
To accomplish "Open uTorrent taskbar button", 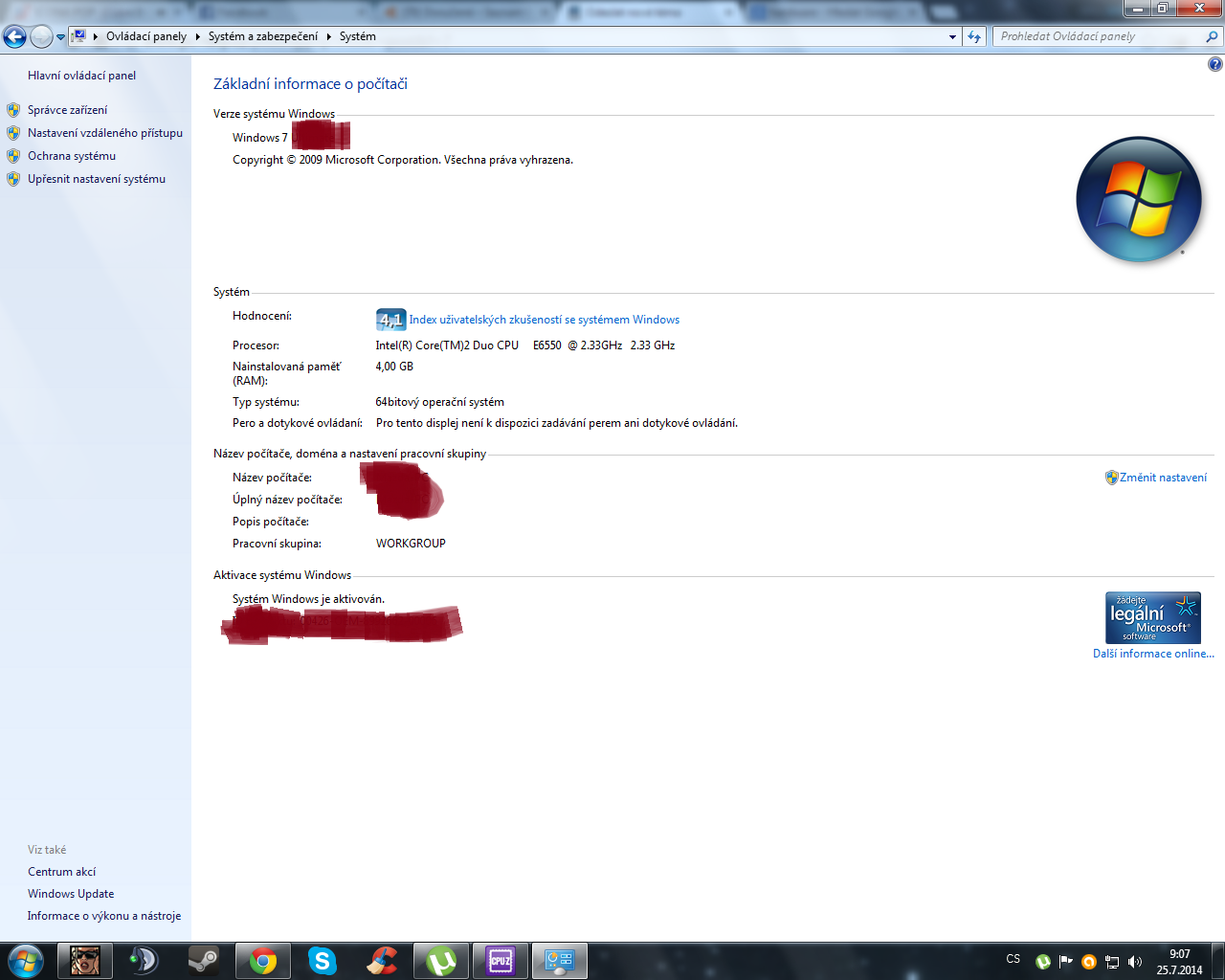I will [441, 960].
